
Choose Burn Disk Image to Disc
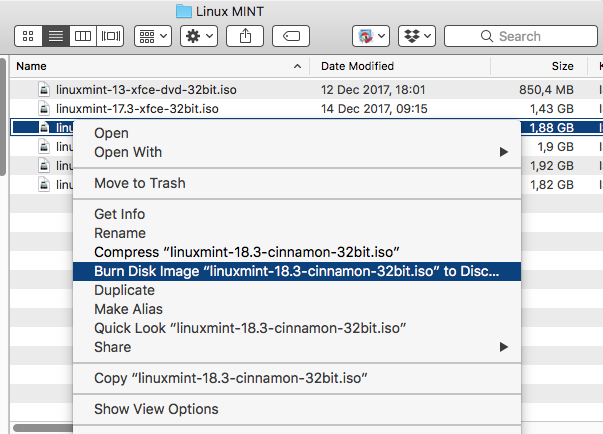tap(297, 271)
